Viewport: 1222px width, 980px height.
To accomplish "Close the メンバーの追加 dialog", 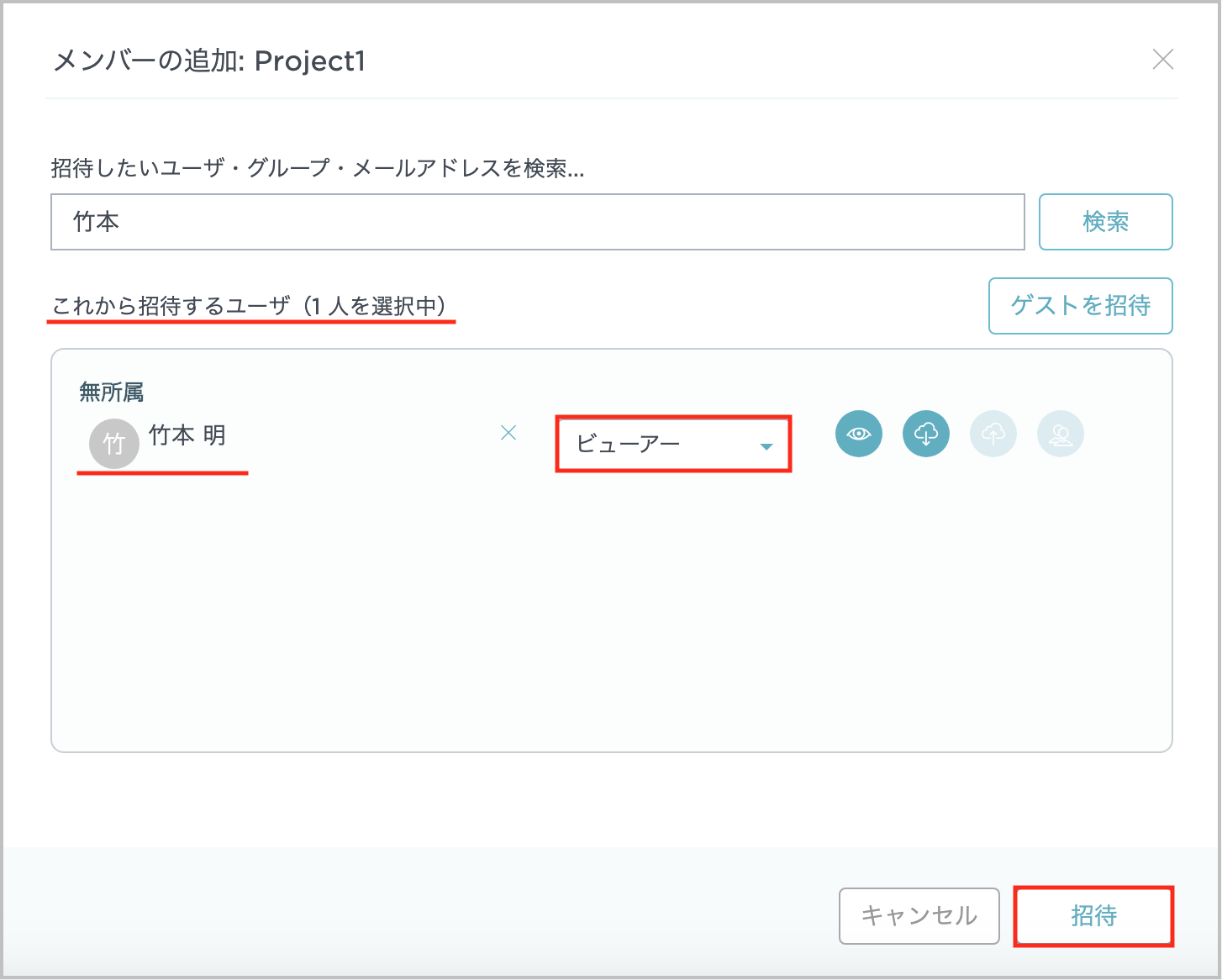I will pos(1162,60).
